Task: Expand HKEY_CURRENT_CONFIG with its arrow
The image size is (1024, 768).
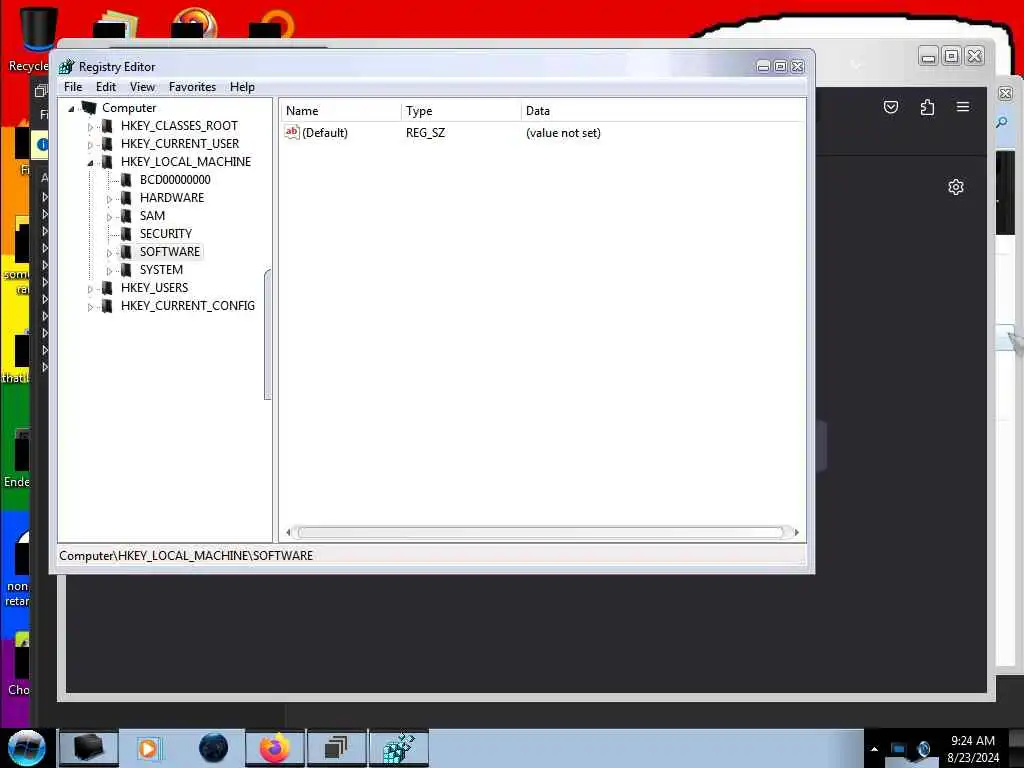Action: (x=90, y=307)
